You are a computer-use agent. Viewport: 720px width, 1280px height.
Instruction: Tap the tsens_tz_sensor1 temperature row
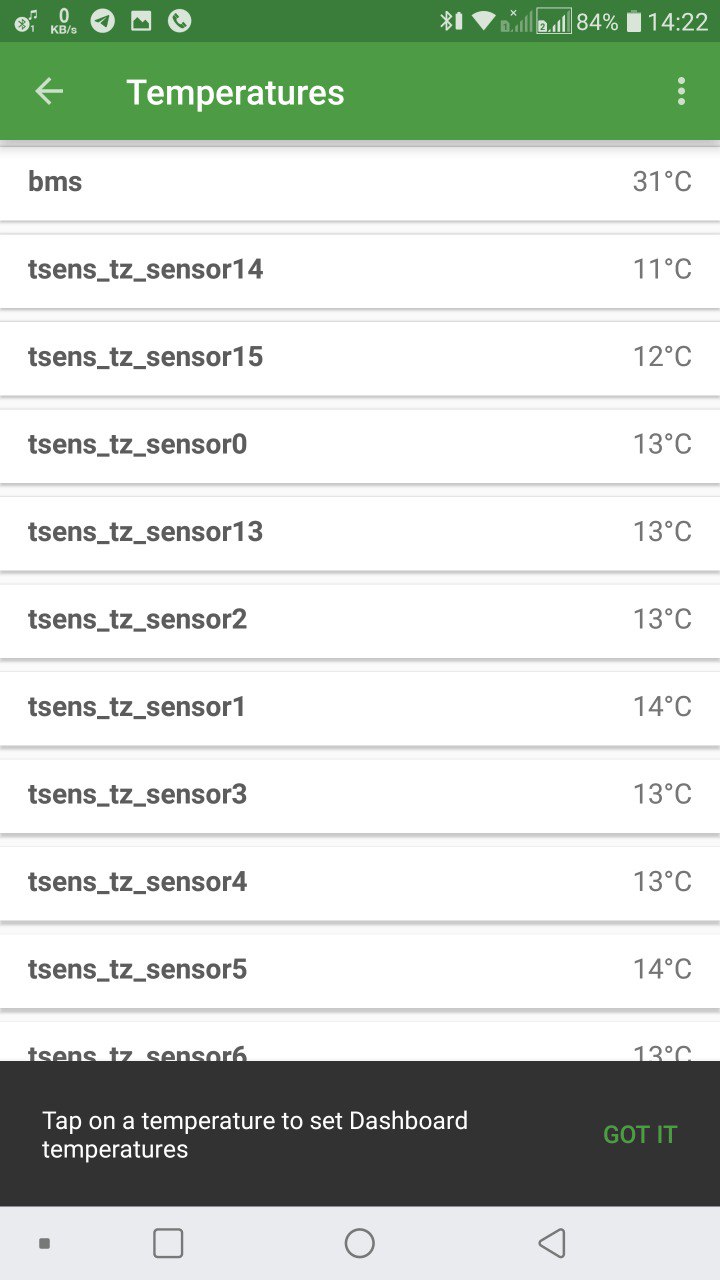360,707
